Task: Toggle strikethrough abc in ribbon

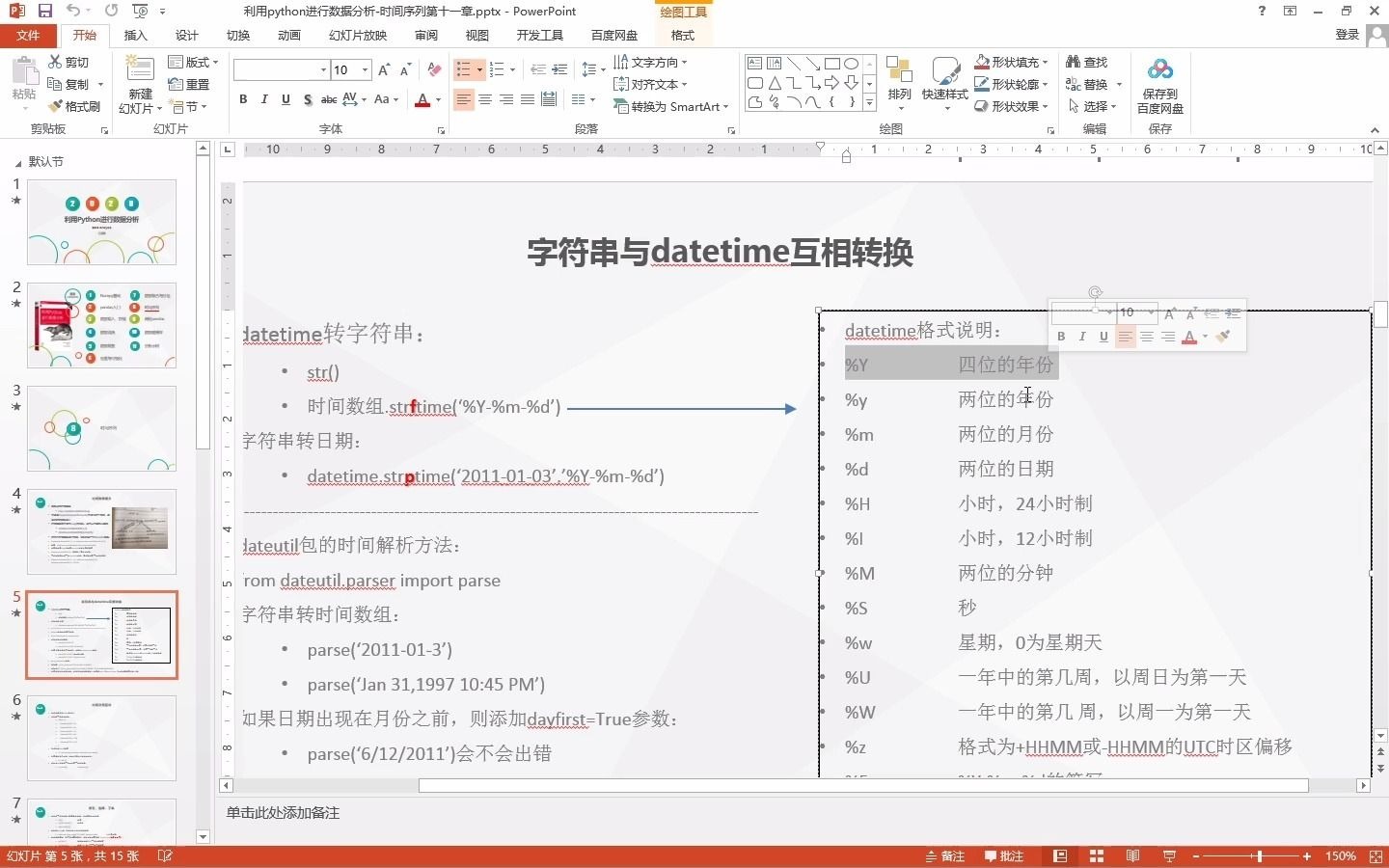Action: click(329, 99)
